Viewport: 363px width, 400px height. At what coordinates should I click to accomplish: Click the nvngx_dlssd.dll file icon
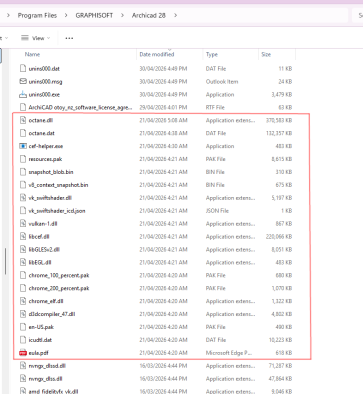pos(23,366)
